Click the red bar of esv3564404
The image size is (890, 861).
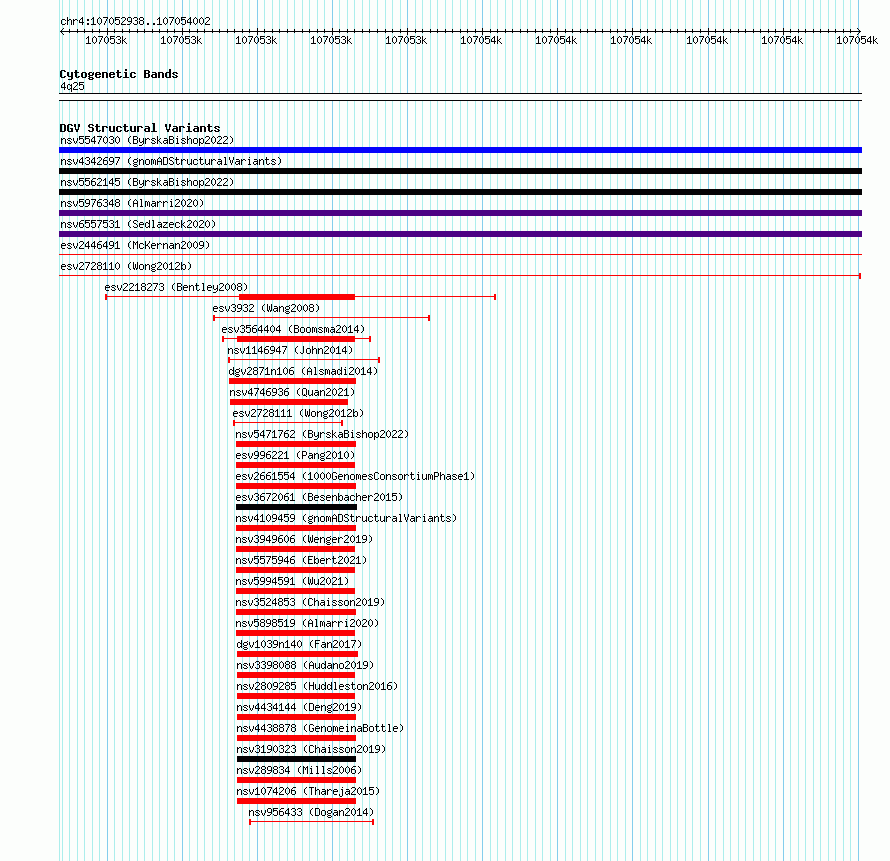point(296,339)
